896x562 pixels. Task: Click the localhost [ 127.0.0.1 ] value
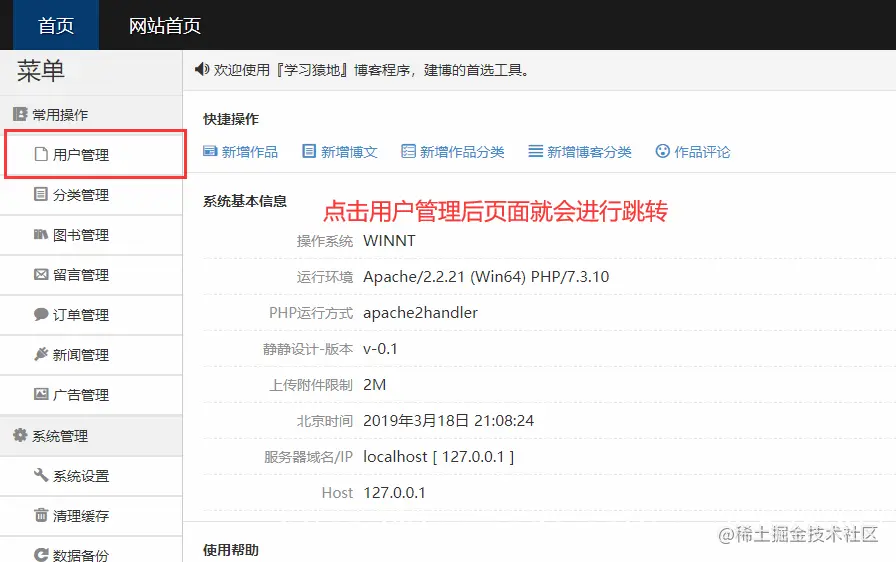pyautogui.click(x=438, y=457)
